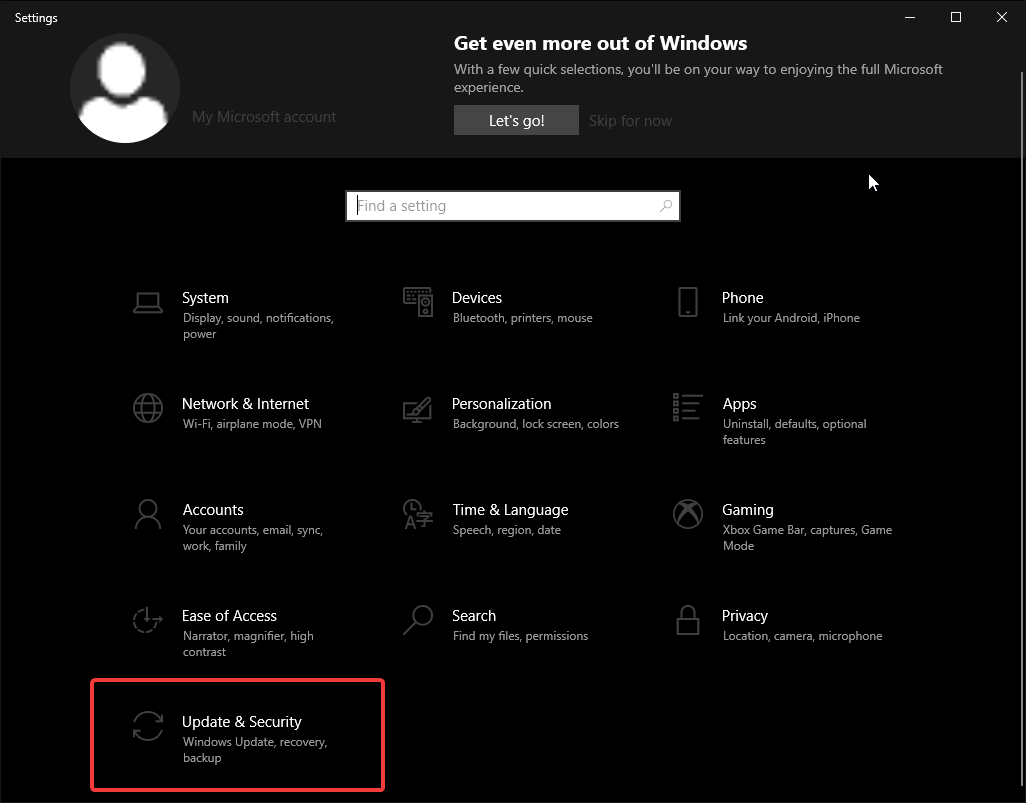Click the Let's go! button
Viewport: 1026px width, 803px height.
pos(516,119)
